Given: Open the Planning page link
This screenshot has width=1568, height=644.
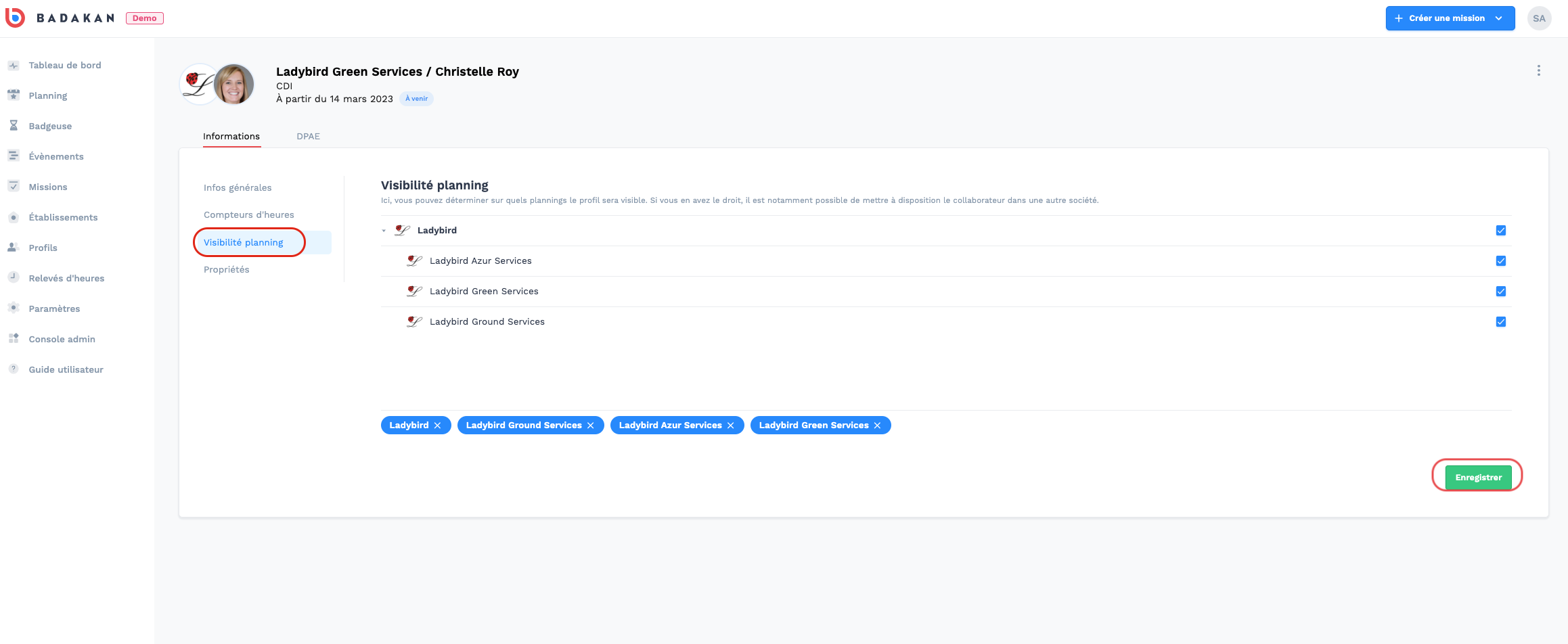Looking at the screenshot, I should [x=48, y=95].
